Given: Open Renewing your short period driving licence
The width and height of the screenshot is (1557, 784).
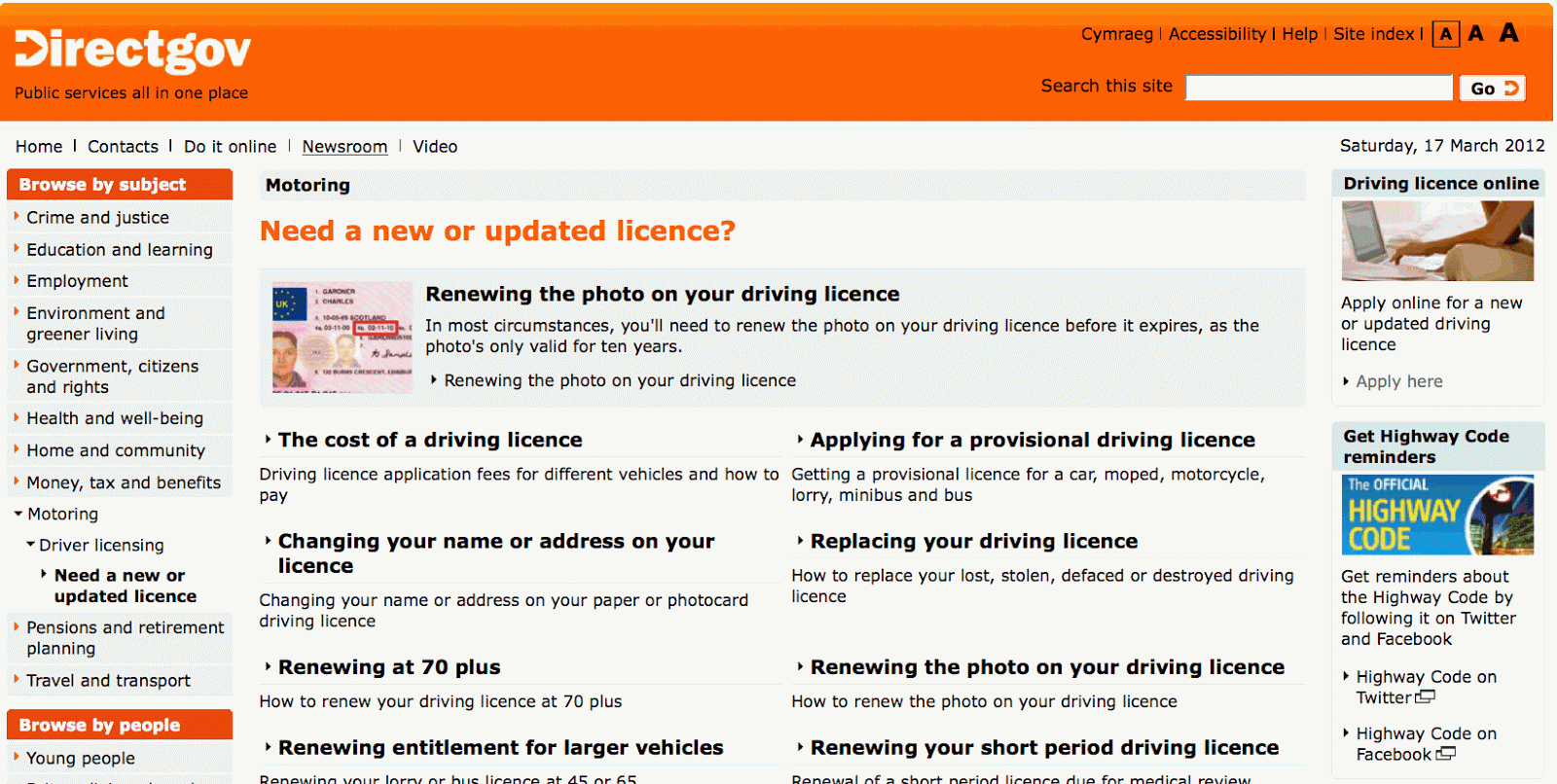Looking at the screenshot, I should pos(1045,747).
